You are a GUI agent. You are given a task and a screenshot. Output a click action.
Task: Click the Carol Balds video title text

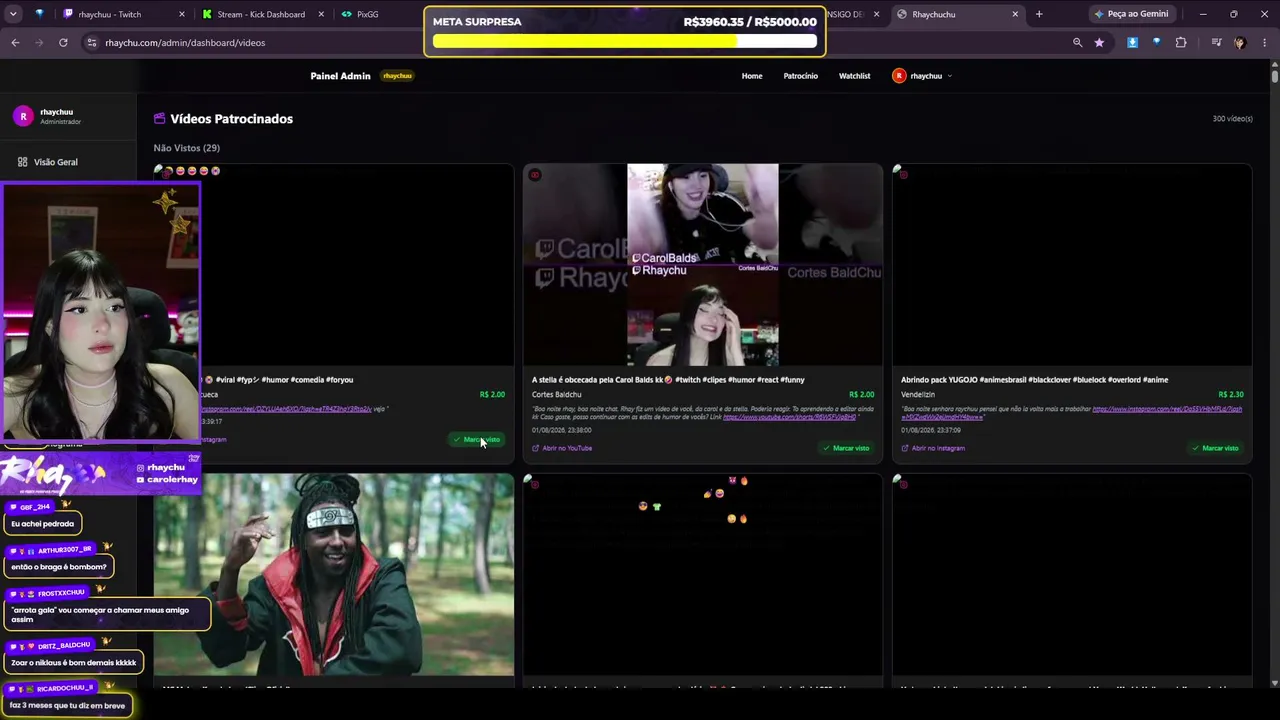[668, 380]
